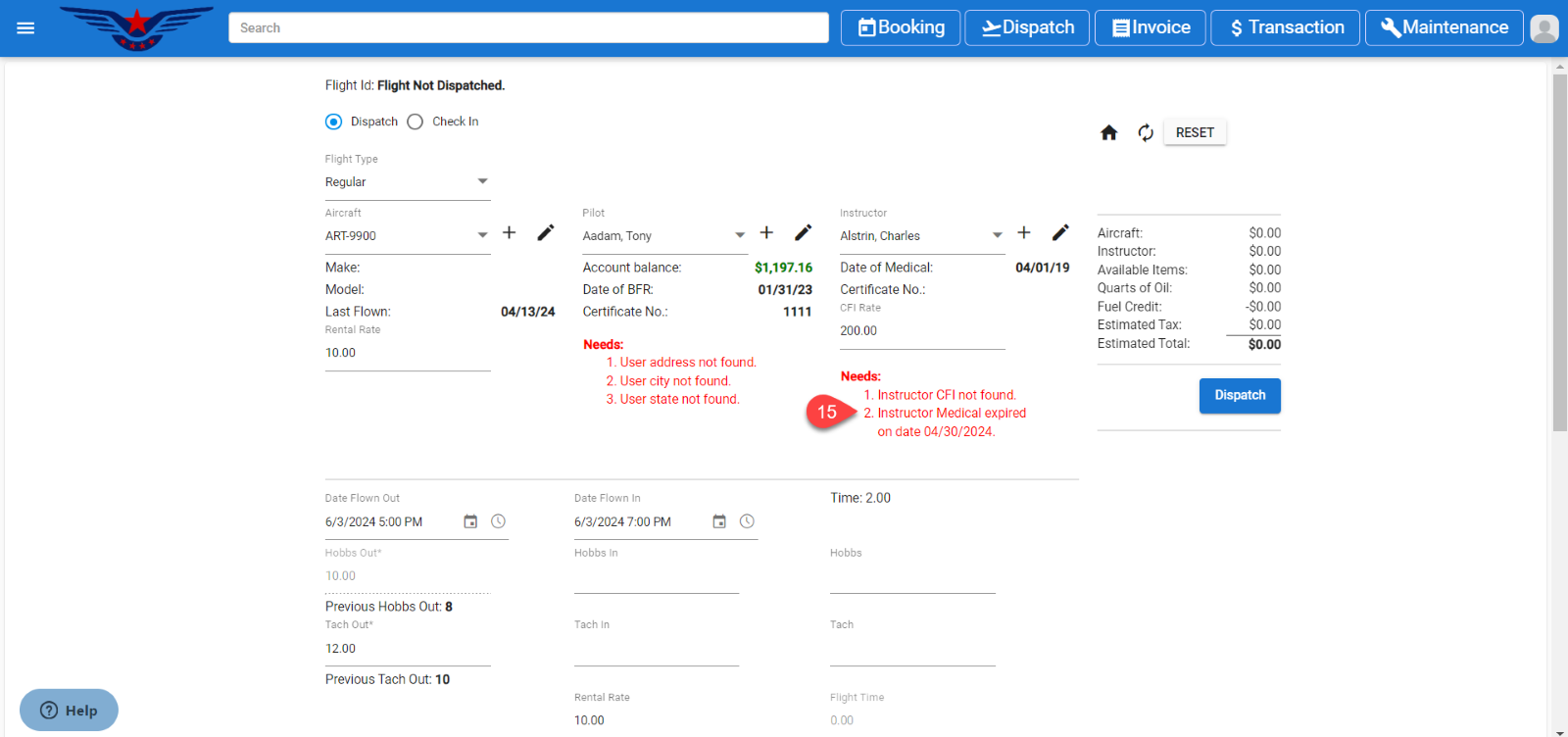Open calendar picker for Date Flown Out

coord(470,521)
